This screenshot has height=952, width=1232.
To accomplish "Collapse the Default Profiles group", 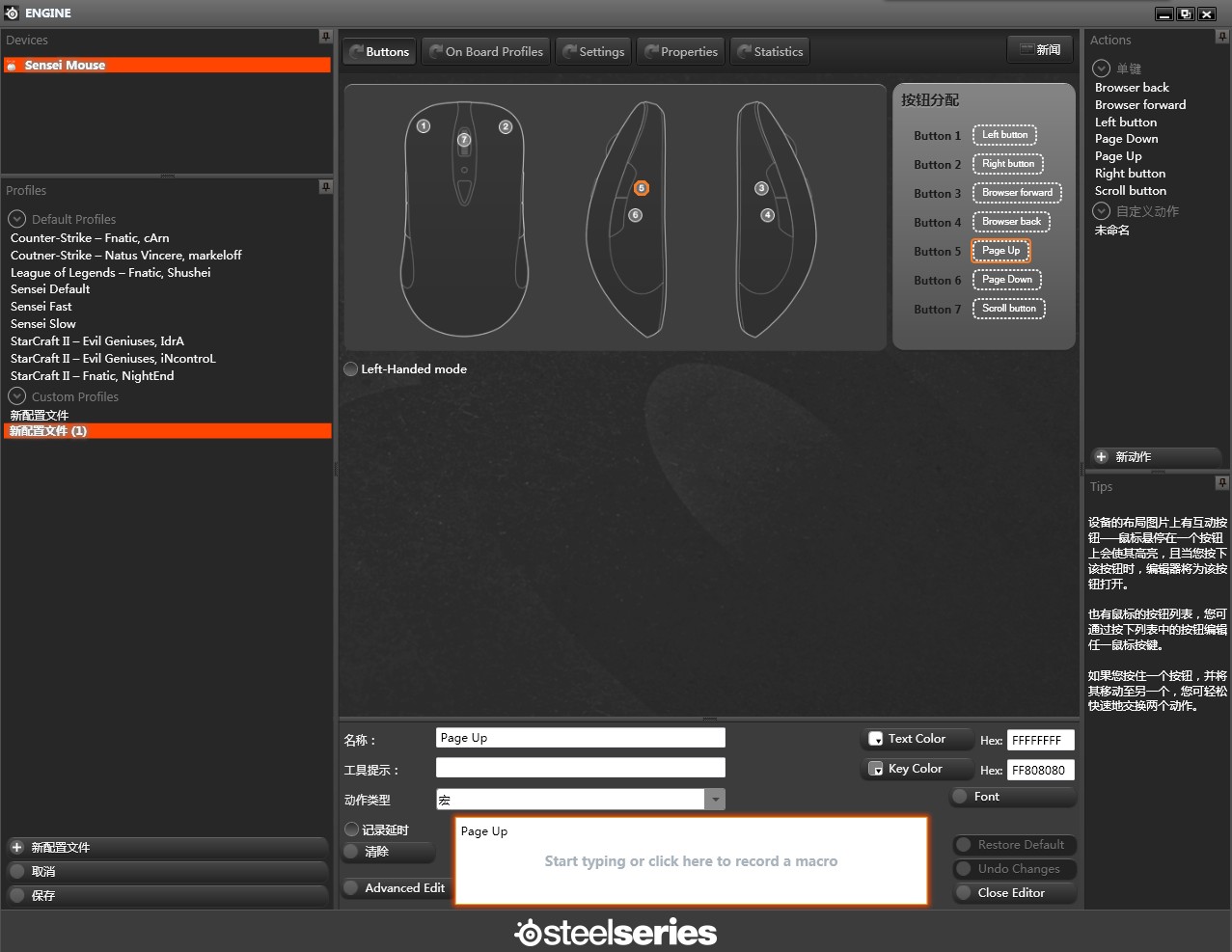I will coord(16,219).
